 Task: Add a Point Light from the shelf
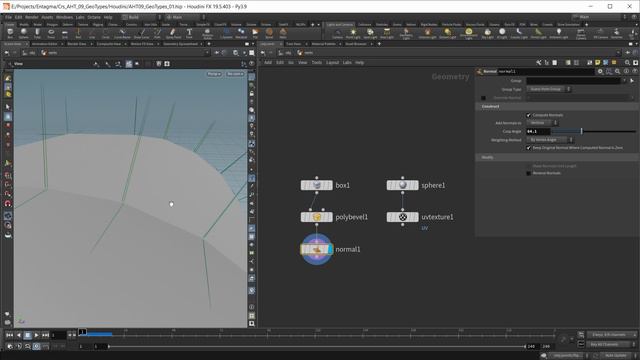(353, 33)
